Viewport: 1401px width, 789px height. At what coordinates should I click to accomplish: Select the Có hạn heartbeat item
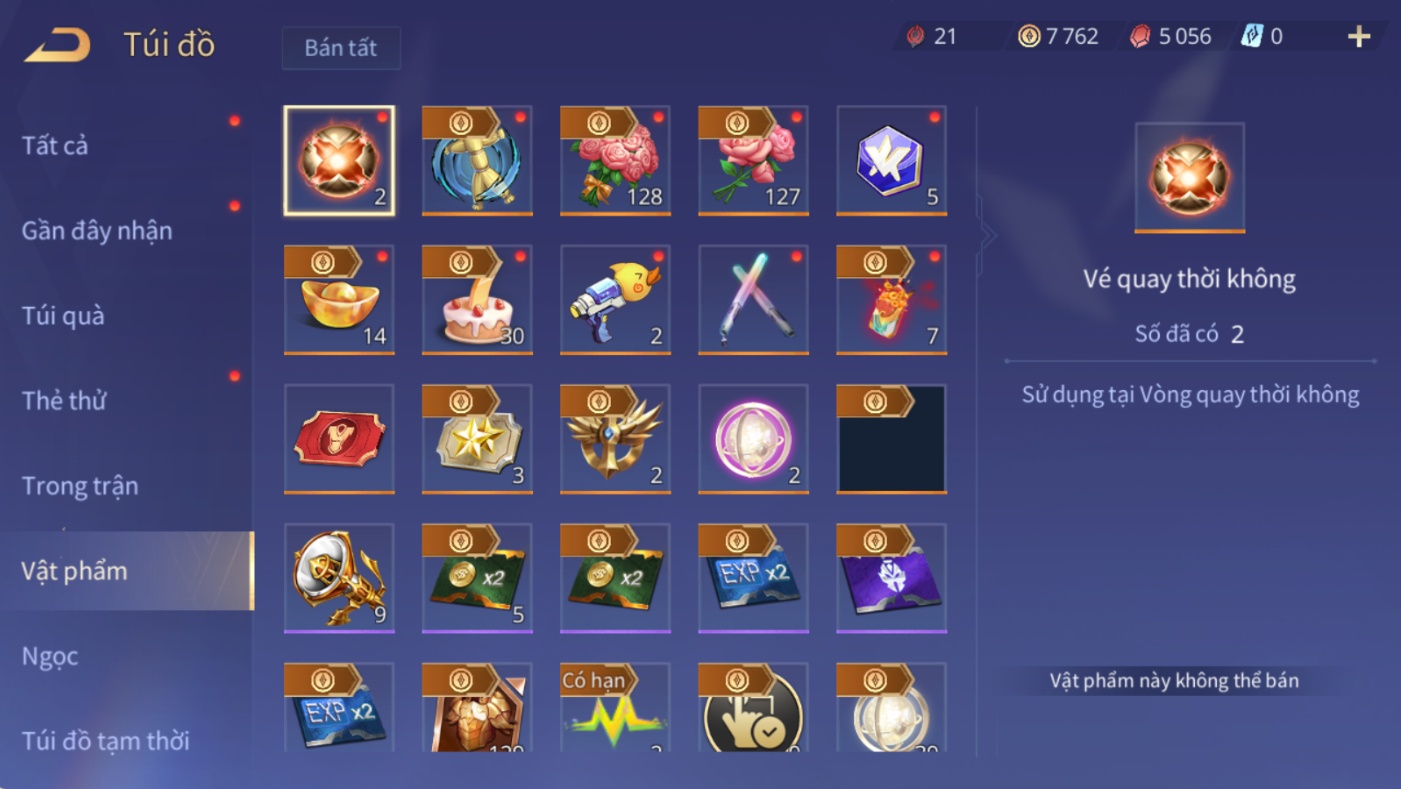click(615, 707)
